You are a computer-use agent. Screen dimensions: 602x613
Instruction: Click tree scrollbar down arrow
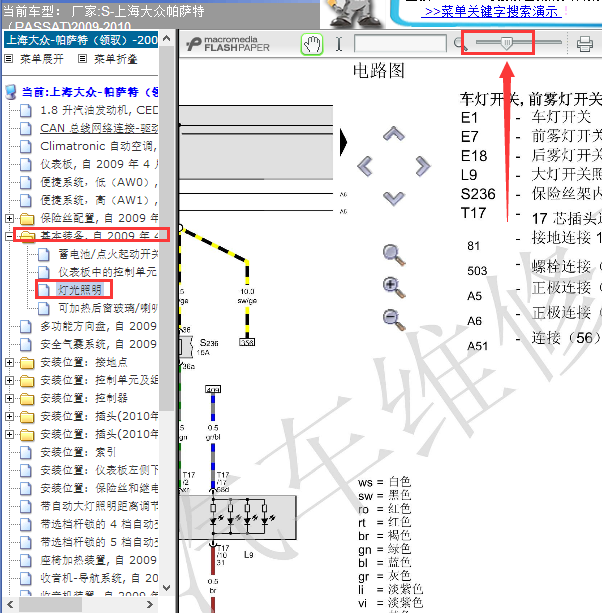point(167,588)
